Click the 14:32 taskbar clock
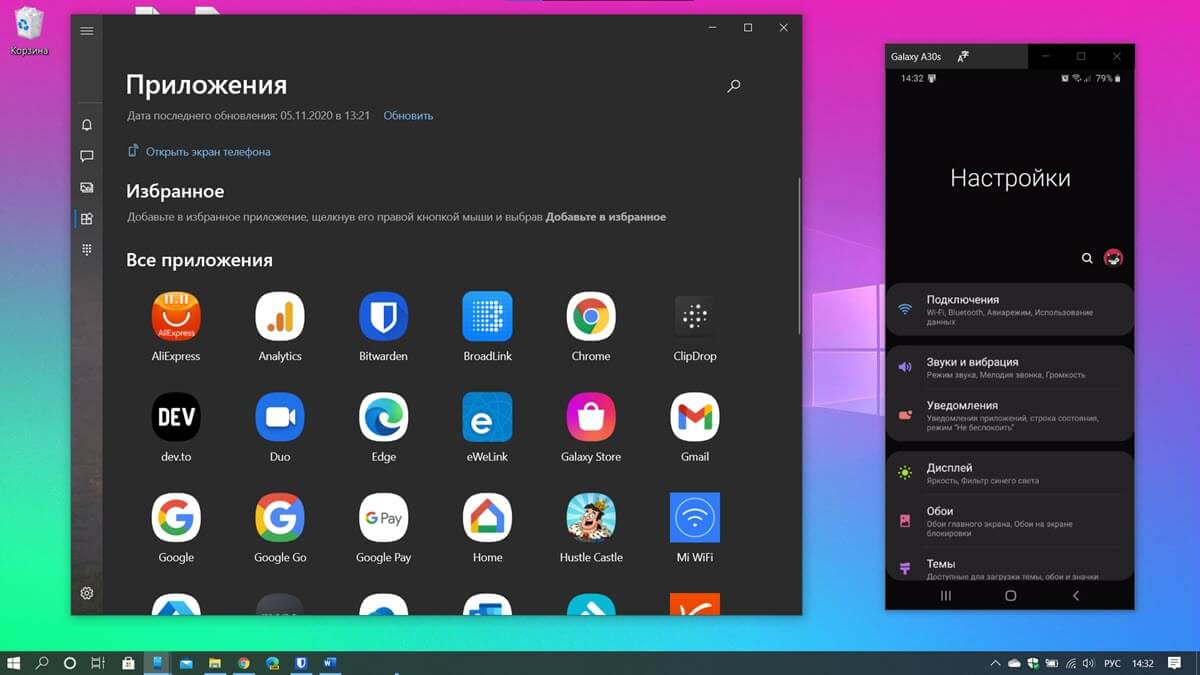Image resolution: width=1200 pixels, height=675 pixels. point(1143,663)
